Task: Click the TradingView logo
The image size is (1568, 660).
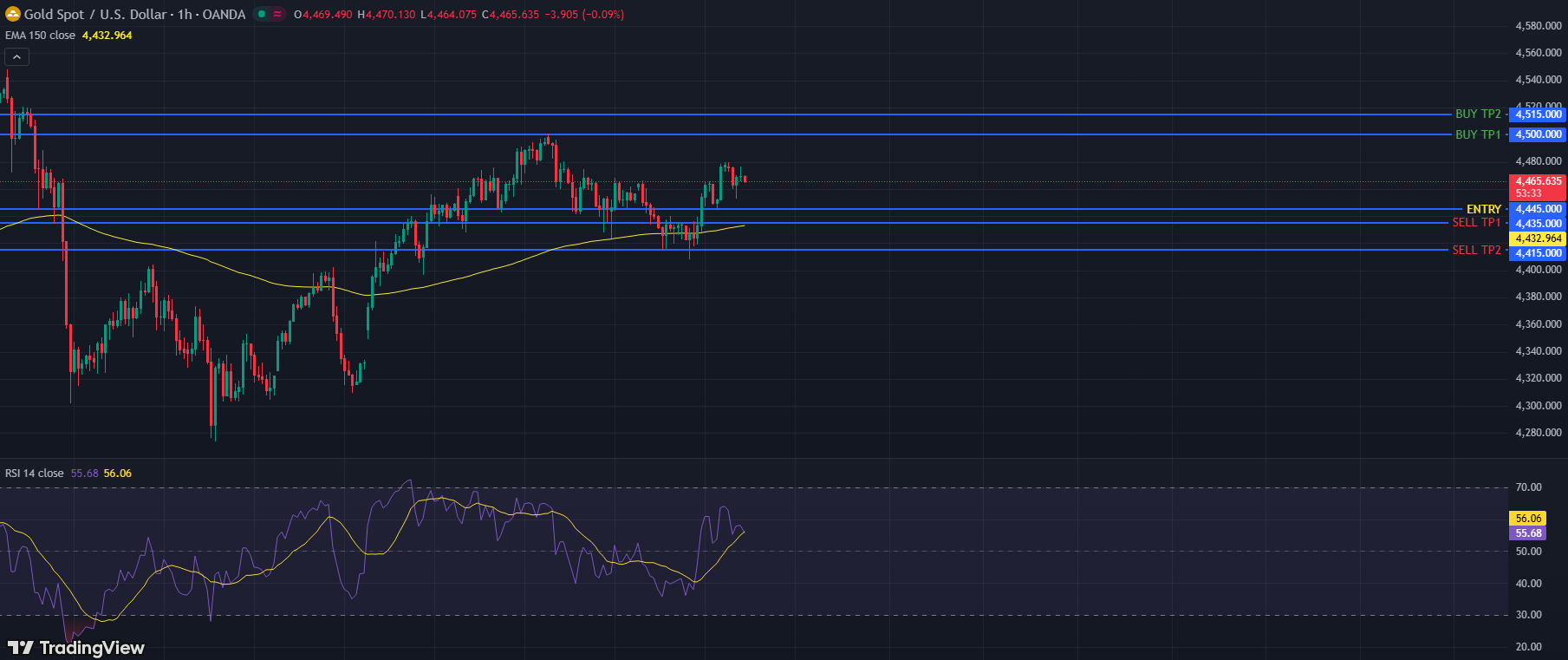Action: pyautogui.click(x=76, y=648)
